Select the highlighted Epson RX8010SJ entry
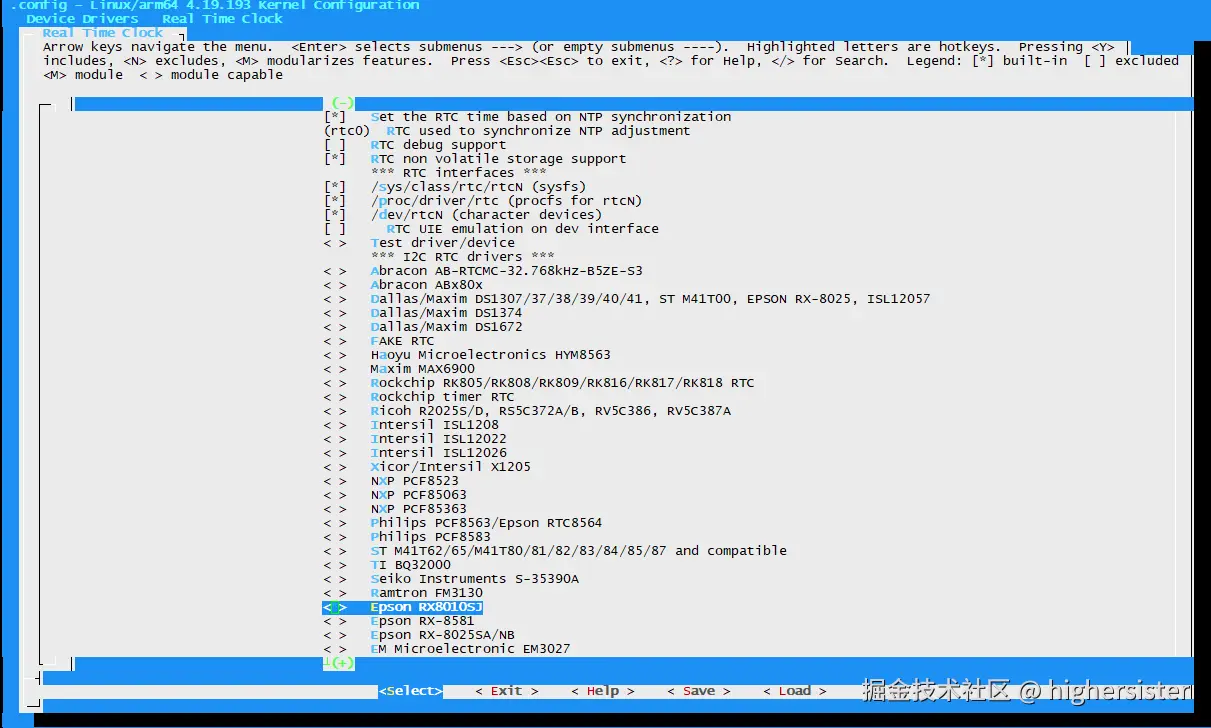This screenshot has height=728, width=1211. (426, 607)
